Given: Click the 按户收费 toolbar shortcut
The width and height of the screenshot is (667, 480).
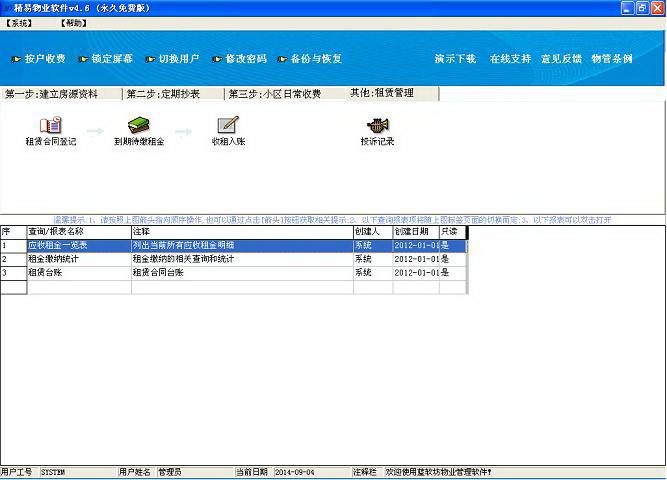Looking at the screenshot, I should (39, 59).
